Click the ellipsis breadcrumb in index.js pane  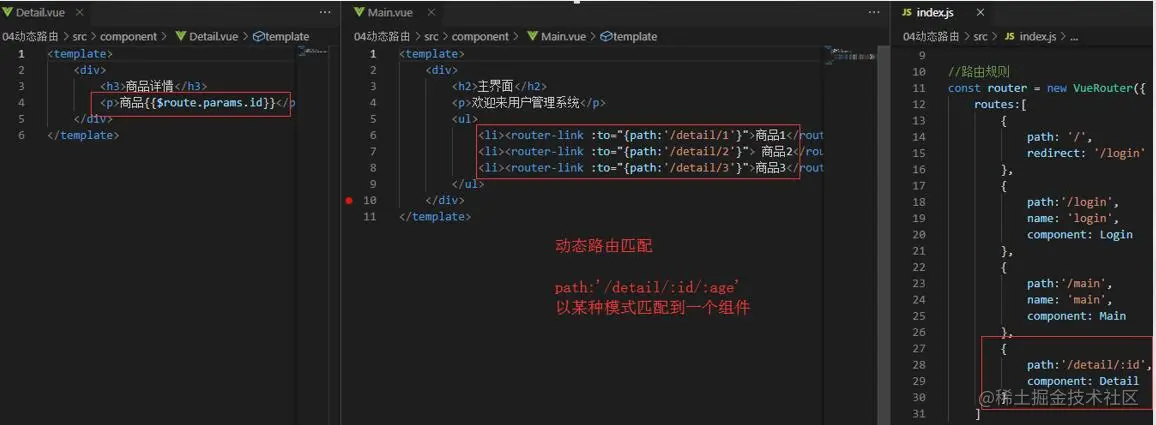1073,36
